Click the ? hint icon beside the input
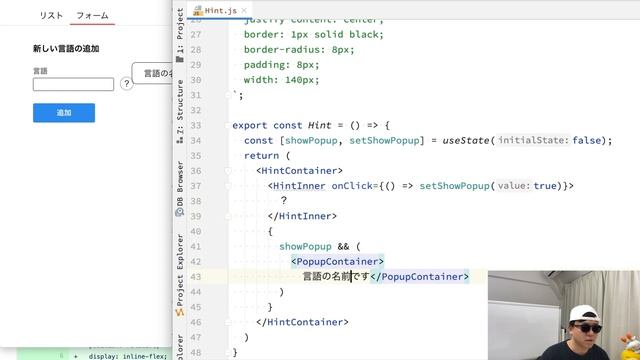The image size is (640, 360). (127, 84)
